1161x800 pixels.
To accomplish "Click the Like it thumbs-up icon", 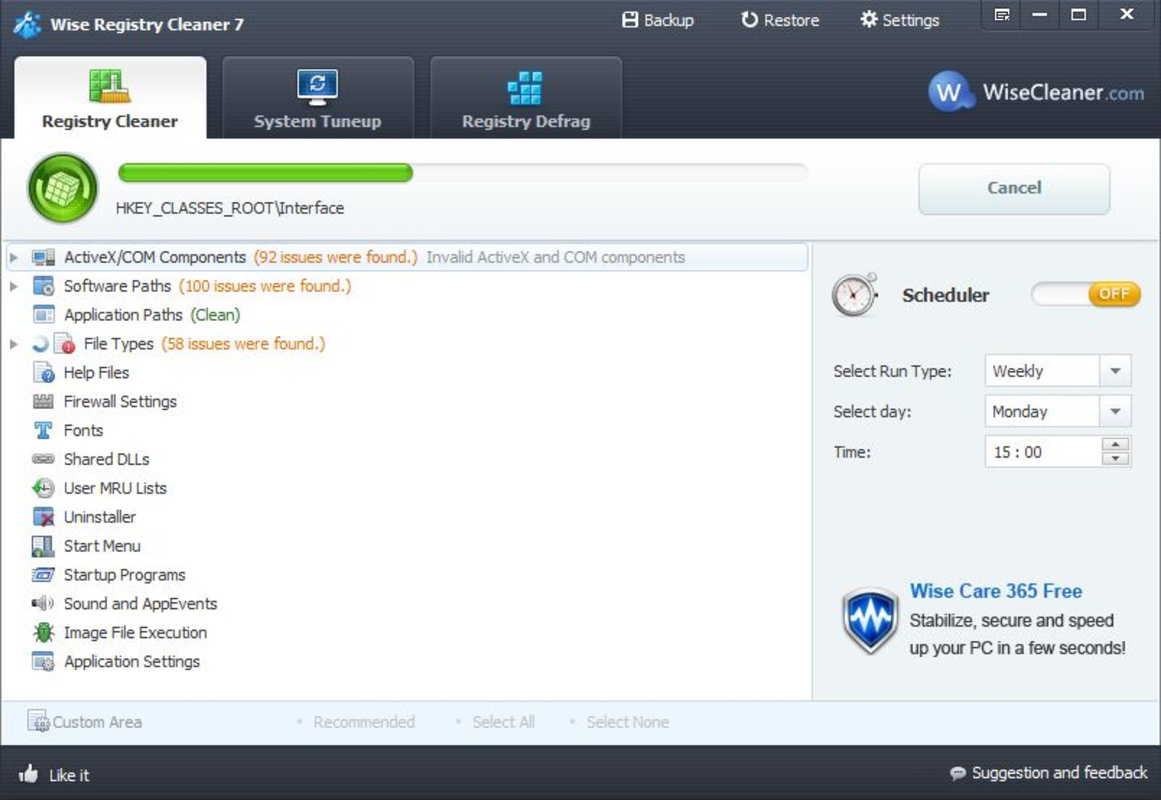I will click(x=28, y=774).
